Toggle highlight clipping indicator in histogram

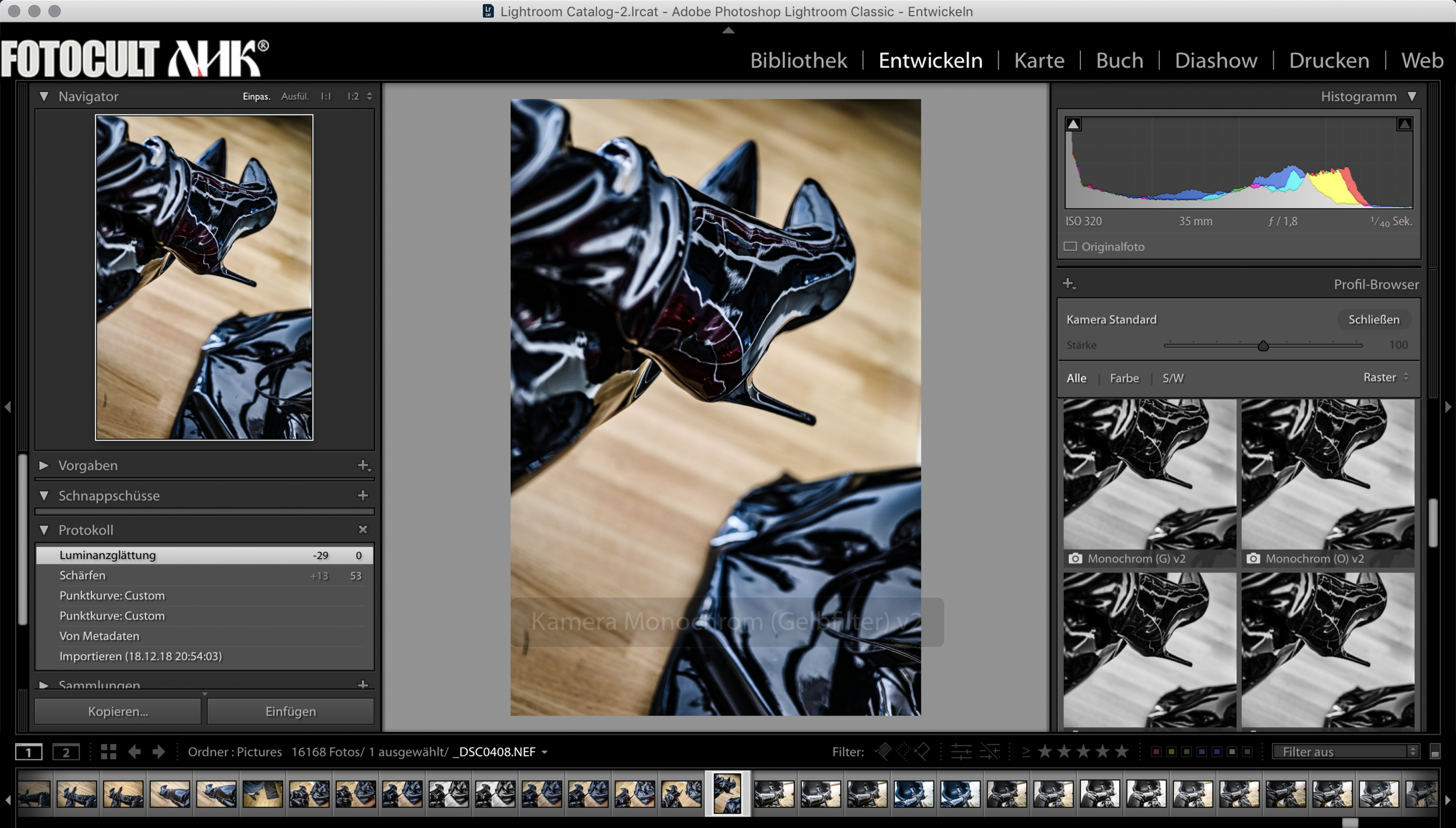tap(1404, 124)
